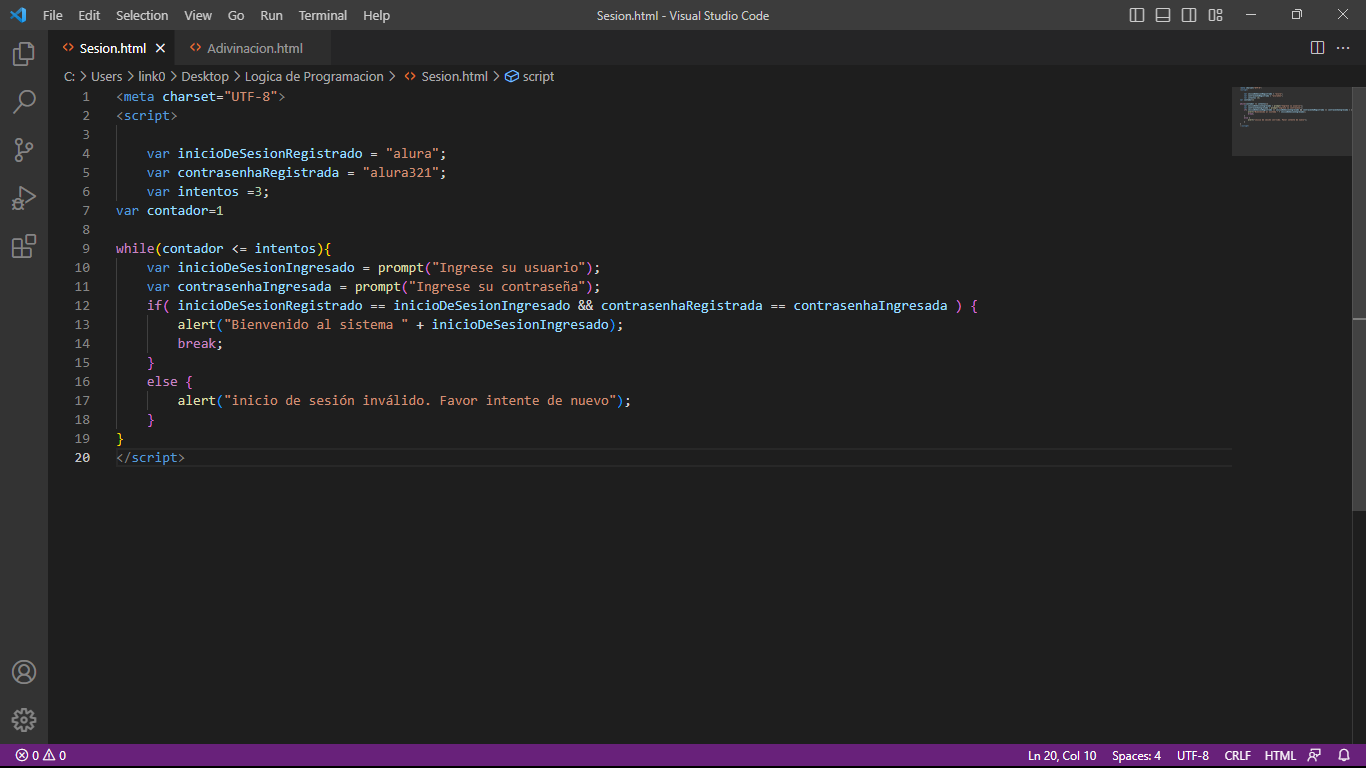
Task: Toggle Primary Side Bar layout icon
Action: [x=1137, y=15]
